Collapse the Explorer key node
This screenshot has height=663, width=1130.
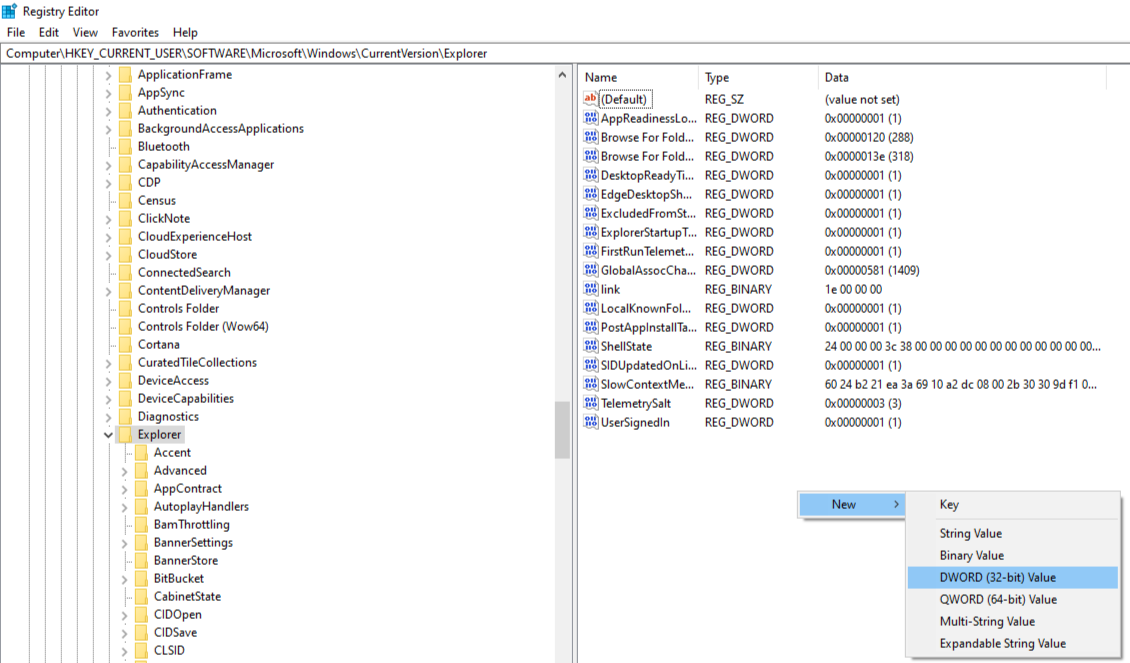108,435
